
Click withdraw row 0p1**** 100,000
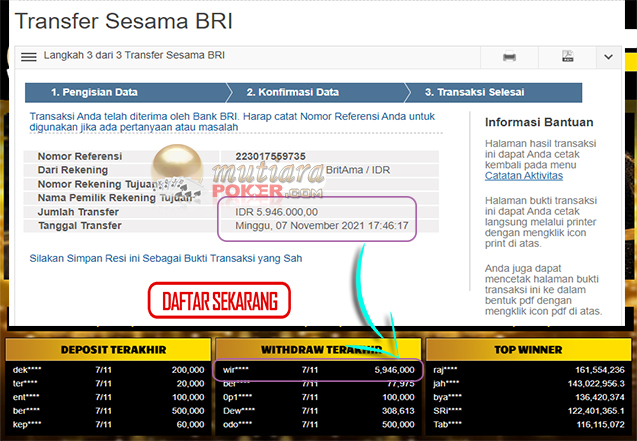click(318, 397)
